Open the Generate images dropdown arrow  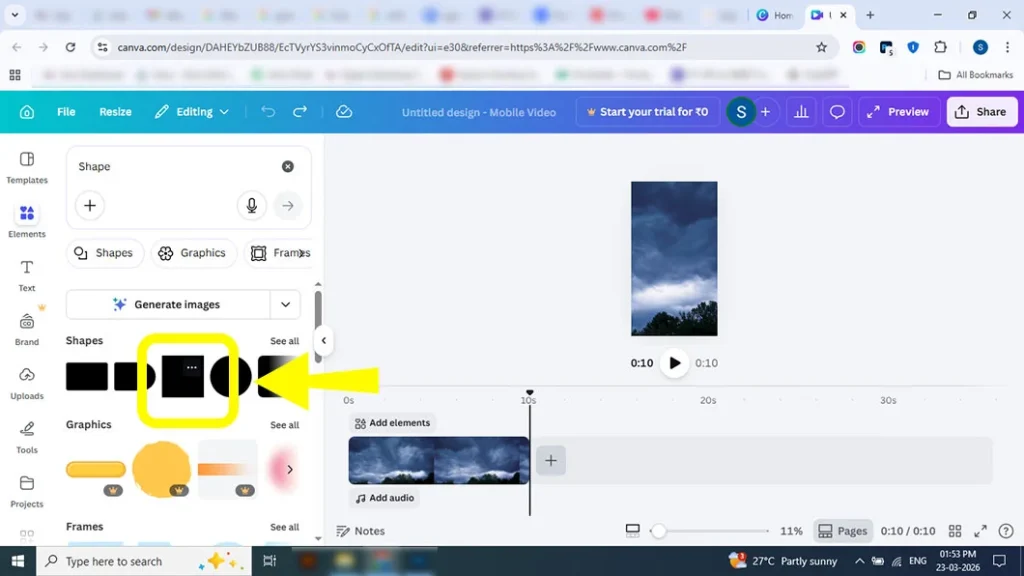286,304
